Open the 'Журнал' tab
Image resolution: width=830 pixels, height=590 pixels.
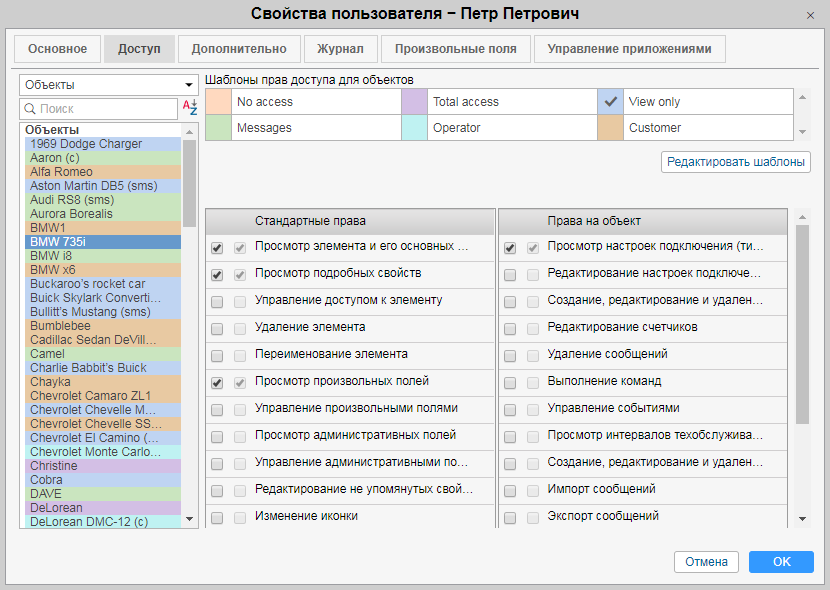pos(340,49)
